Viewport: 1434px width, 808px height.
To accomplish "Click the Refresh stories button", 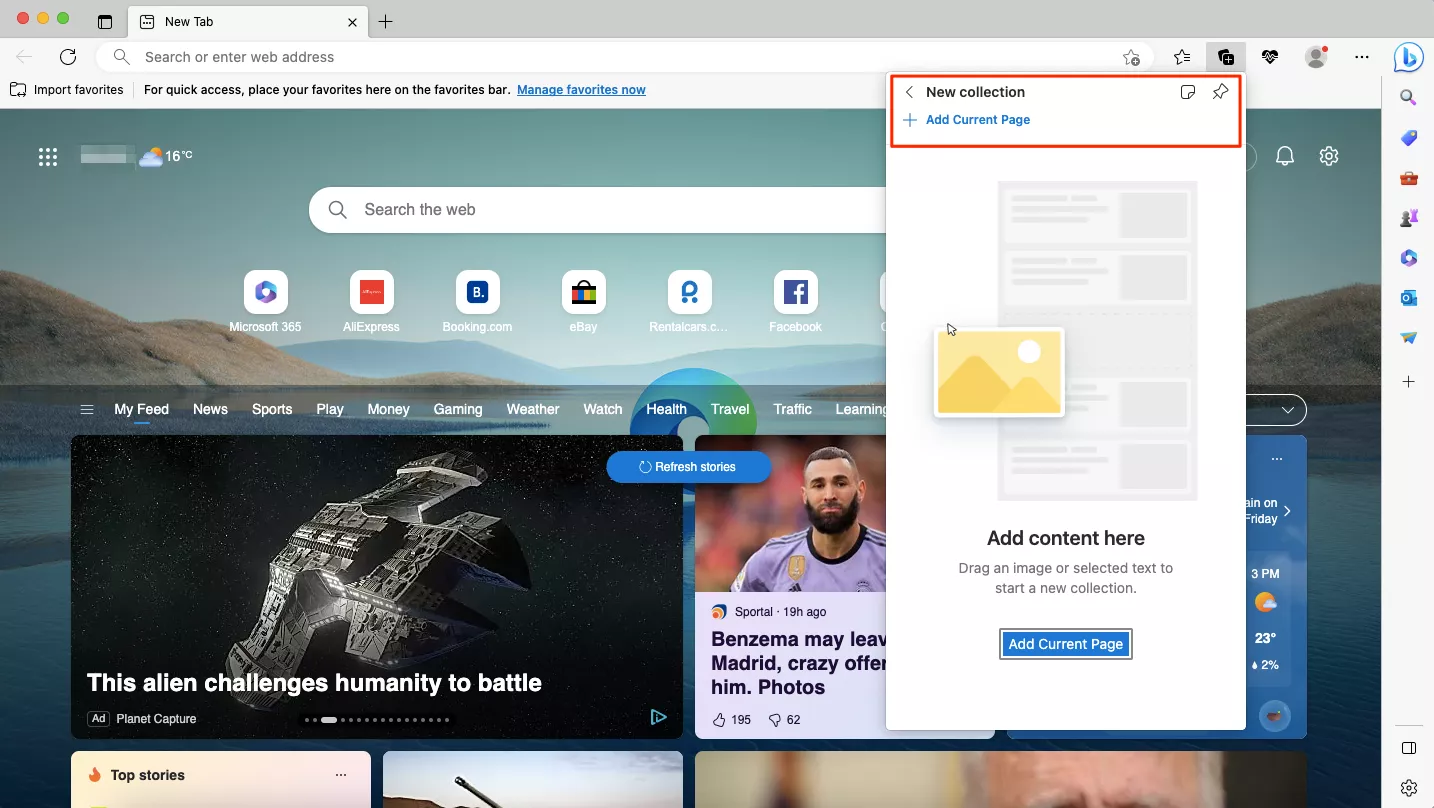I will click(688, 467).
